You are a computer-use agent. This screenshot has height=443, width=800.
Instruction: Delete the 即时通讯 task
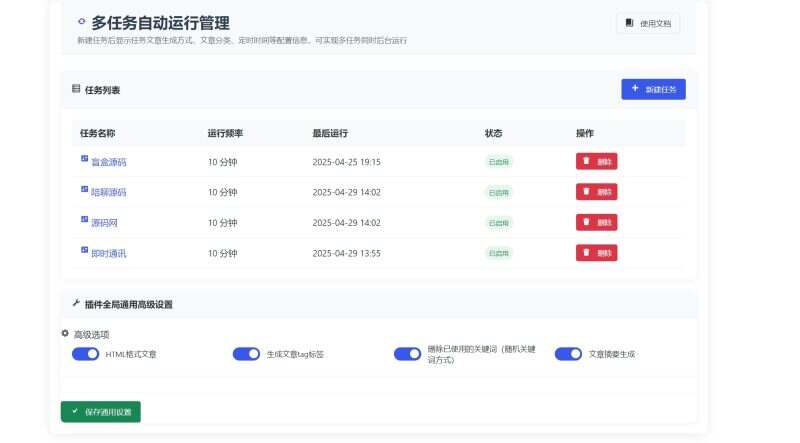click(x=596, y=253)
